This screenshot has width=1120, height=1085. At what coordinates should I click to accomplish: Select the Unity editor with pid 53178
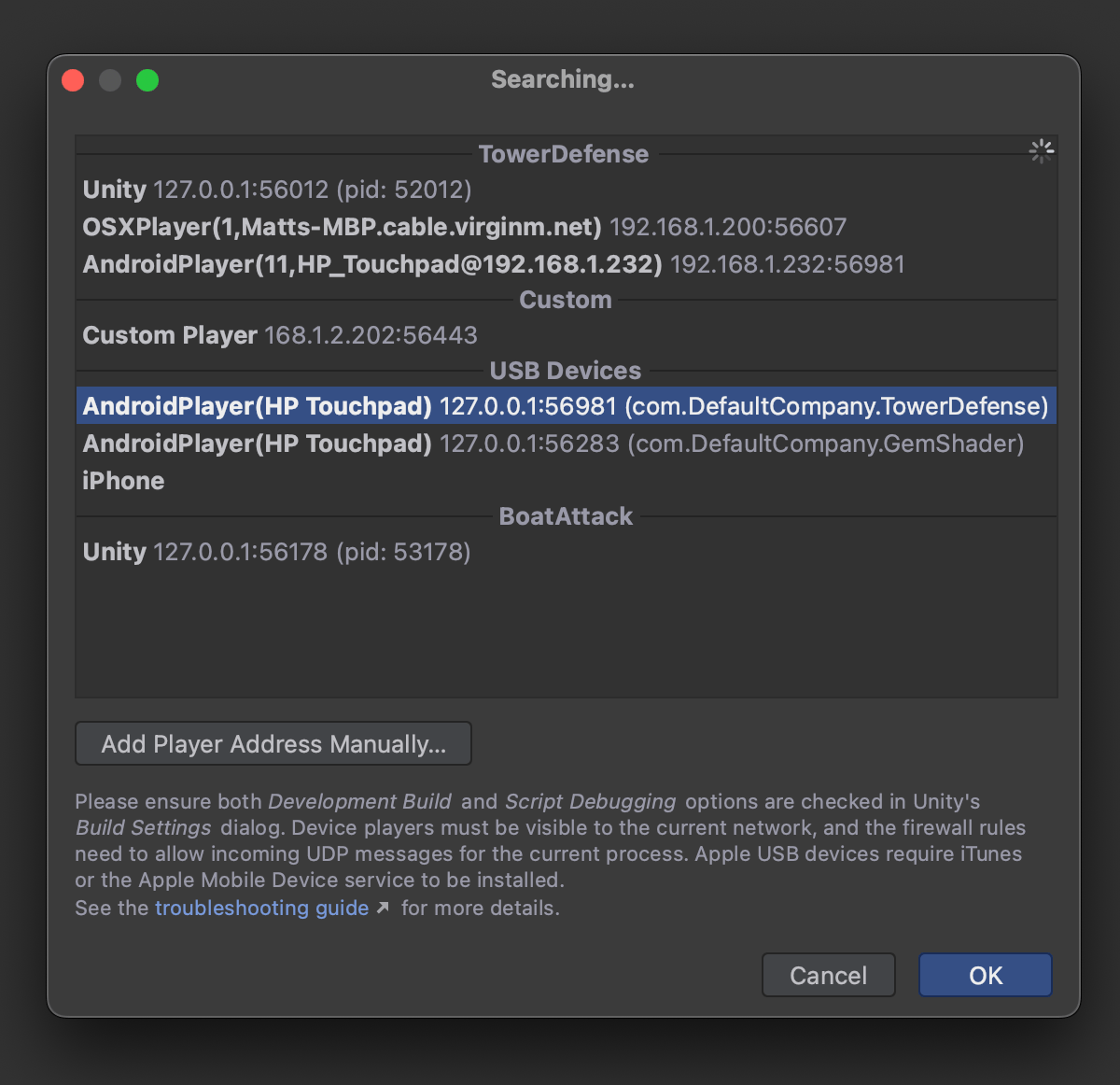(x=276, y=552)
